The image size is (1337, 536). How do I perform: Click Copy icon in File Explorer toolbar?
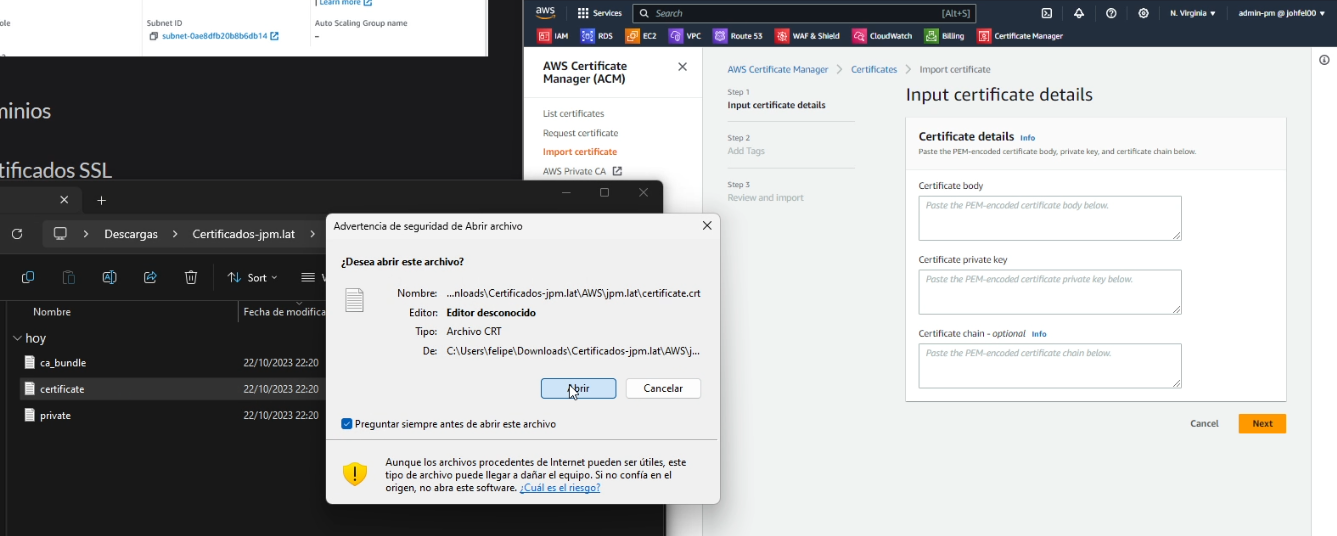pos(28,277)
